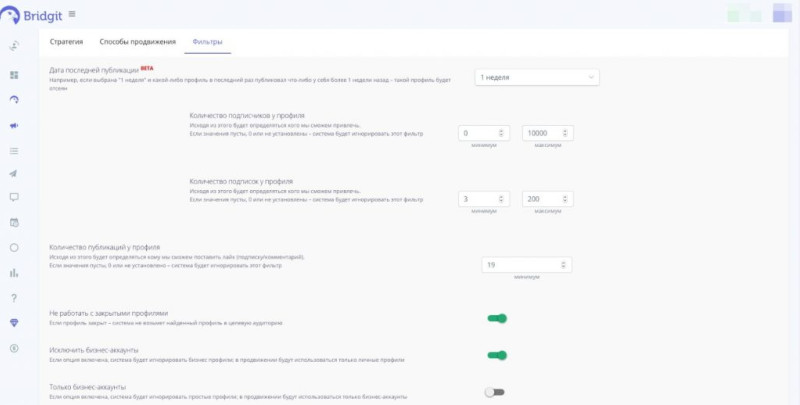Click 'максимум' caption under 10000 field
This screenshot has width=800, height=405.
point(548,145)
